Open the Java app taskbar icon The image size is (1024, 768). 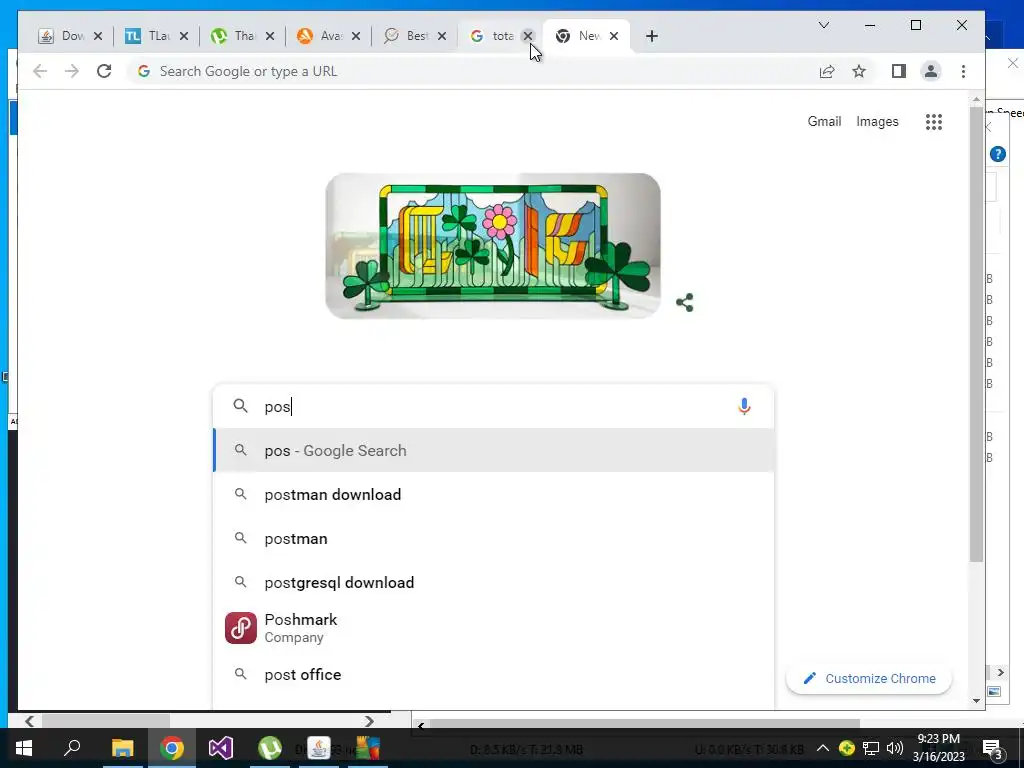pyautogui.click(x=319, y=748)
